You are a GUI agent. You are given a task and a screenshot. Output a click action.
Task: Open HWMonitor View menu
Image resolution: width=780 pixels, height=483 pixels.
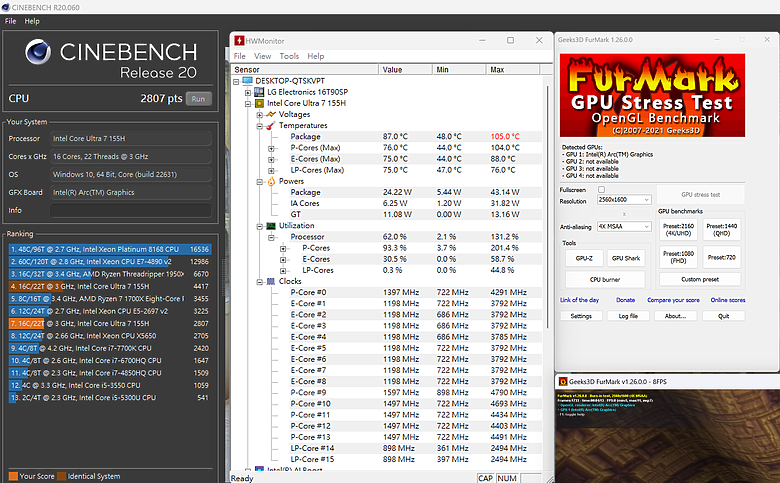point(262,56)
